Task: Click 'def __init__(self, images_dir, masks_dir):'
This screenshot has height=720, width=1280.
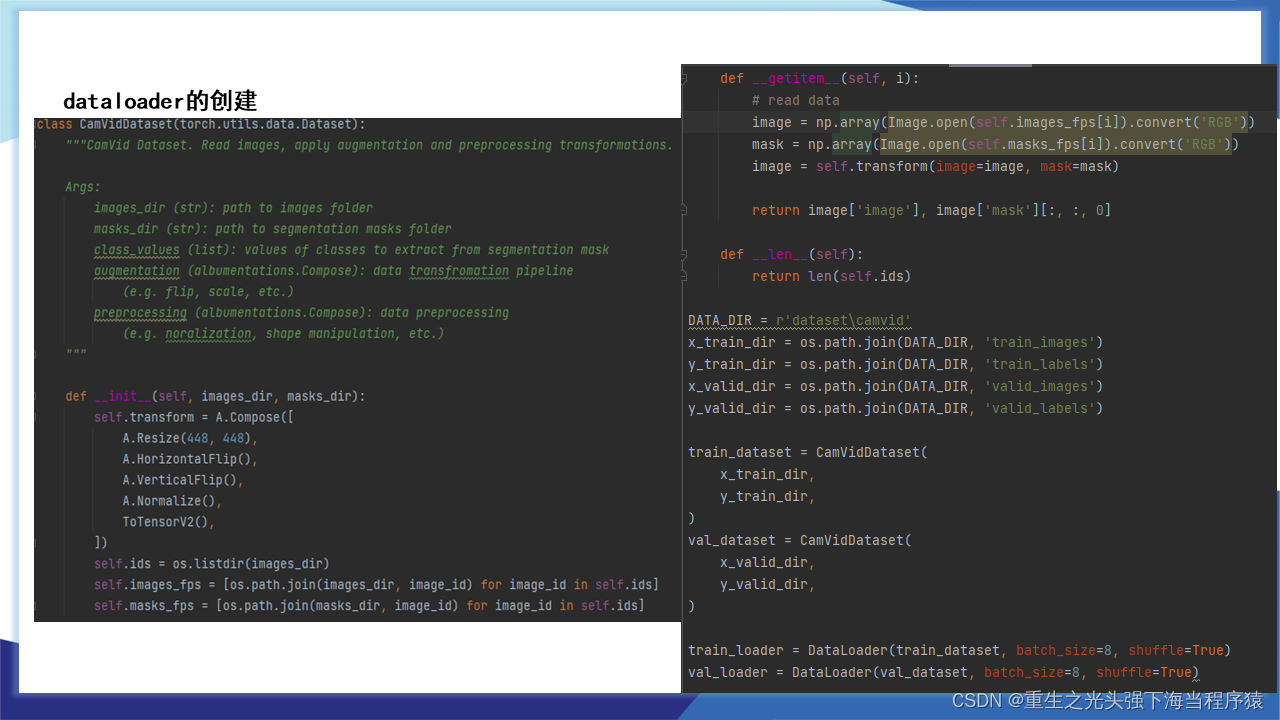Action: click(x=216, y=396)
